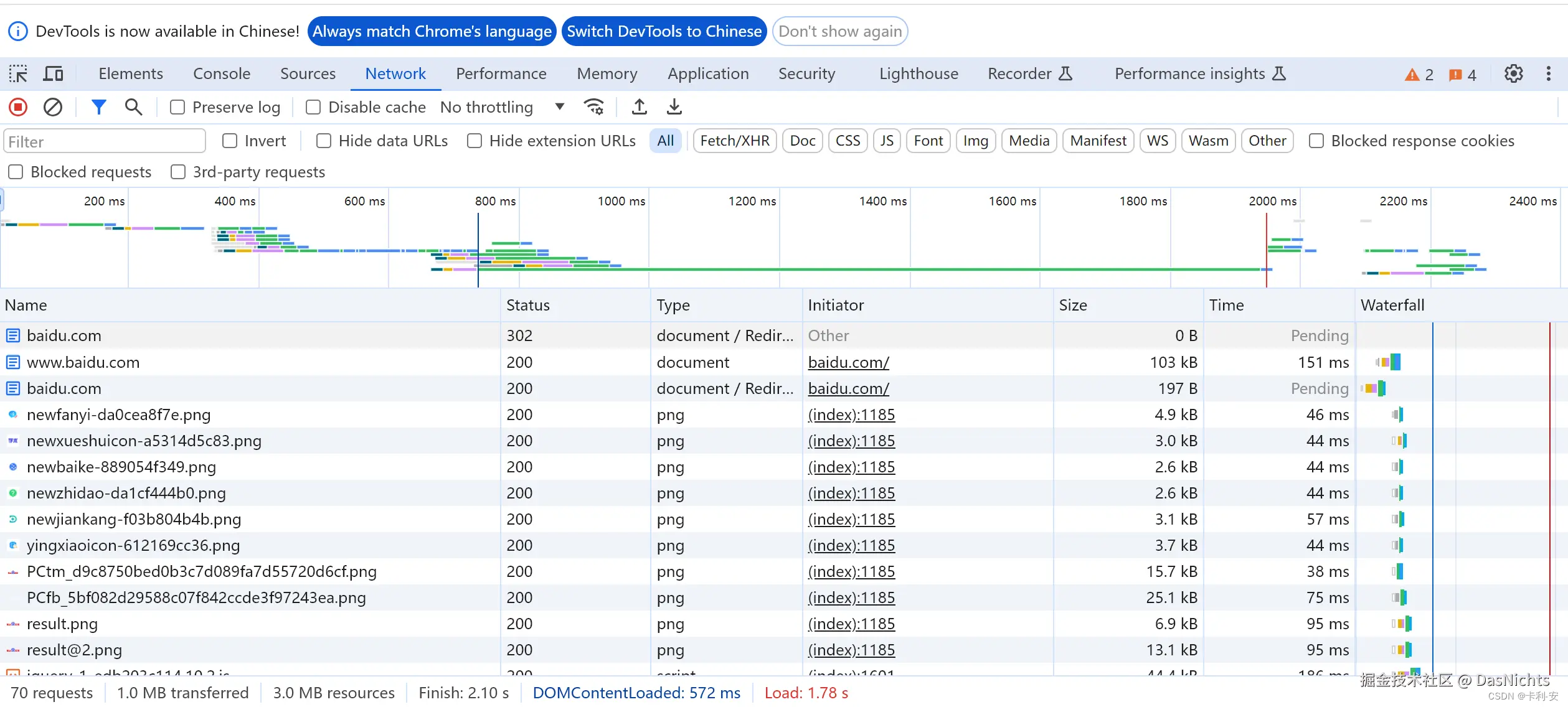Open the three-dot DevTools menu

click(x=1548, y=74)
